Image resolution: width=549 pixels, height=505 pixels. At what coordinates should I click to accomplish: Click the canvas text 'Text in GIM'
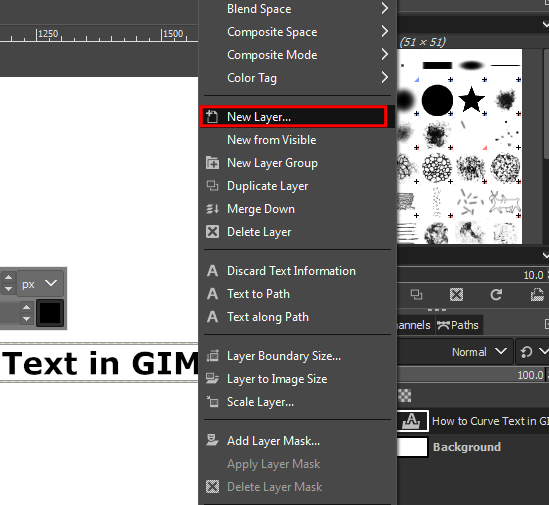click(100, 363)
